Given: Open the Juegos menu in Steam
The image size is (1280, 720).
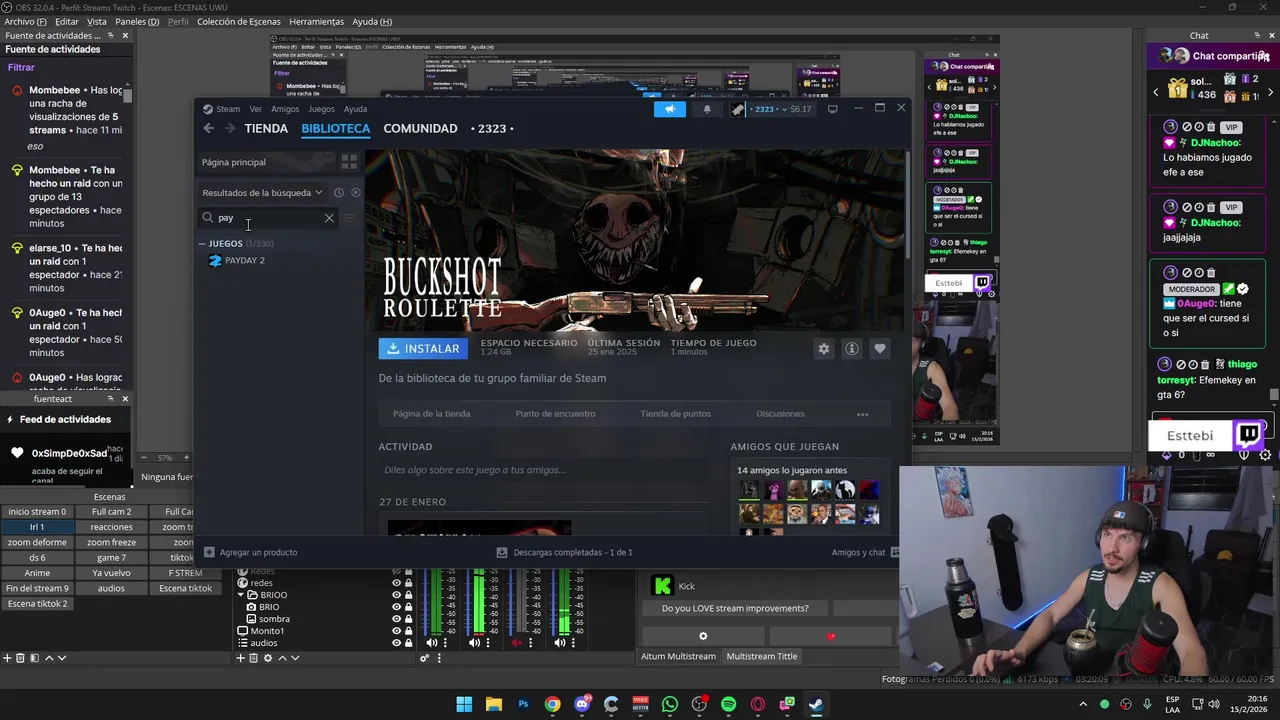Looking at the screenshot, I should (321, 109).
